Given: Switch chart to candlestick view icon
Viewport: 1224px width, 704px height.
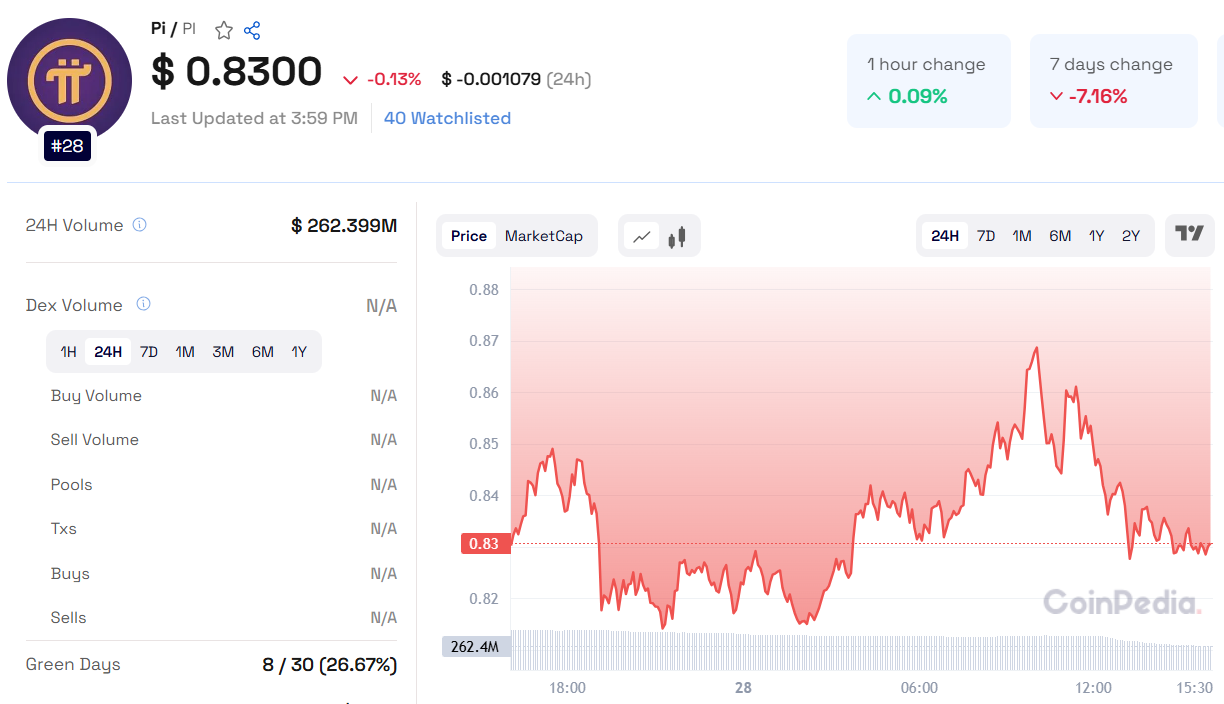Looking at the screenshot, I should [x=674, y=235].
